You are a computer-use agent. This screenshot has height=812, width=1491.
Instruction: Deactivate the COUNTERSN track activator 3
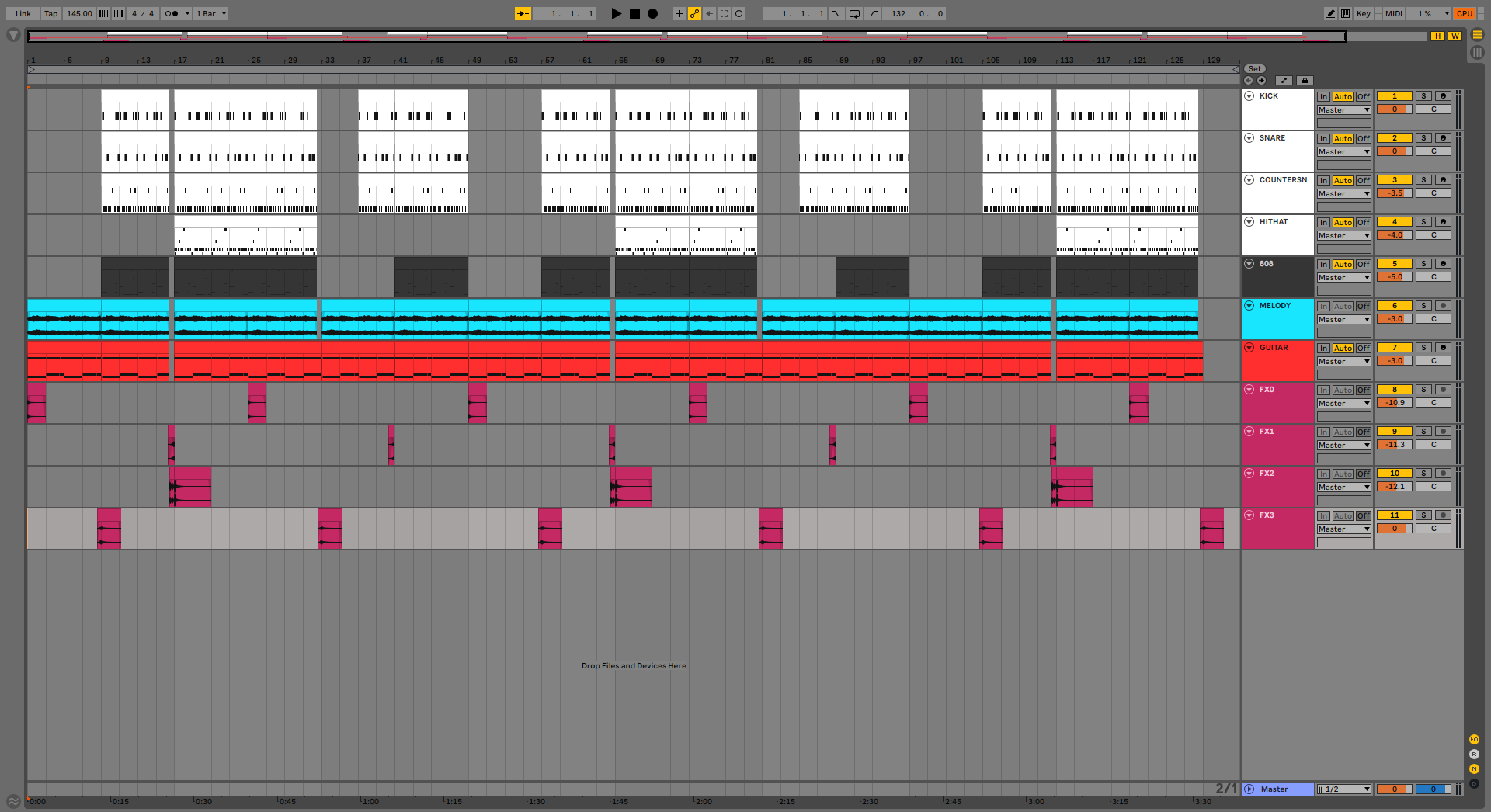pyautogui.click(x=1395, y=180)
